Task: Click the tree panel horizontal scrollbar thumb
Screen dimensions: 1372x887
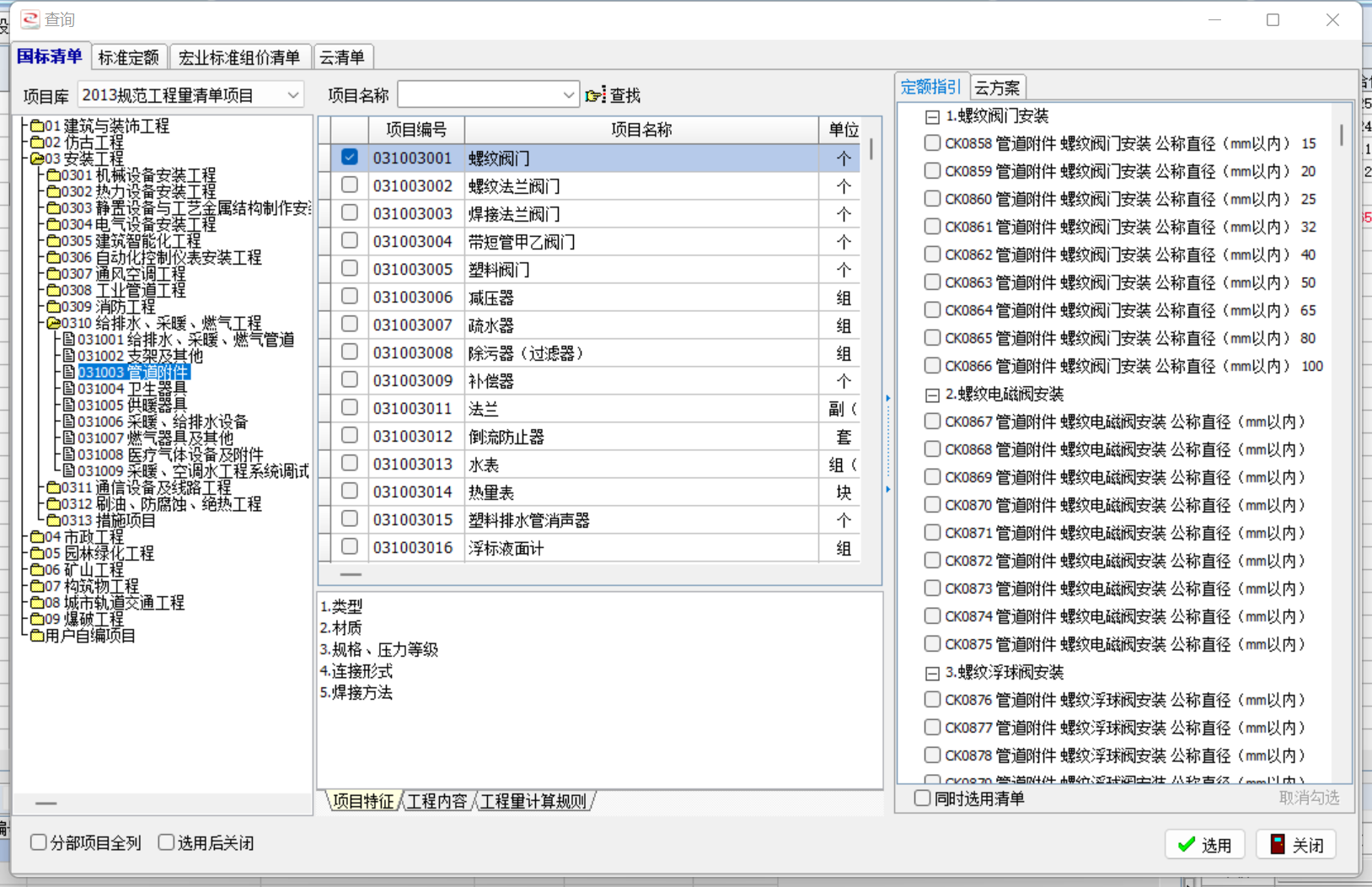Action: [x=46, y=804]
